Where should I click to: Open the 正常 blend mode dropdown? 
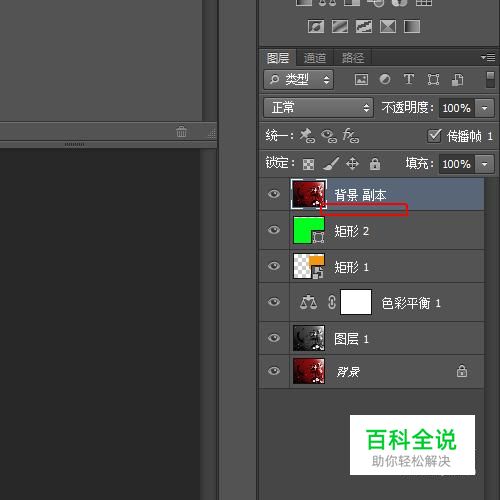coord(318,108)
